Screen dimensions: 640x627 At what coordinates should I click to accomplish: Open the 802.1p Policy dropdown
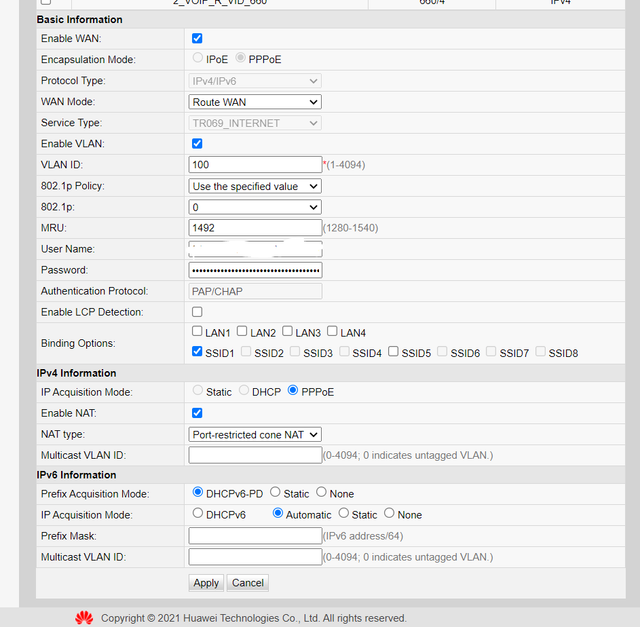tap(255, 186)
